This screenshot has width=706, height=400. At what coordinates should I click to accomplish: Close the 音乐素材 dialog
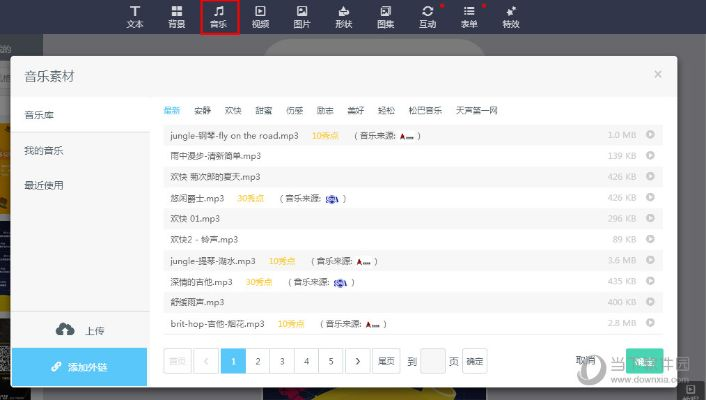tap(658, 74)
